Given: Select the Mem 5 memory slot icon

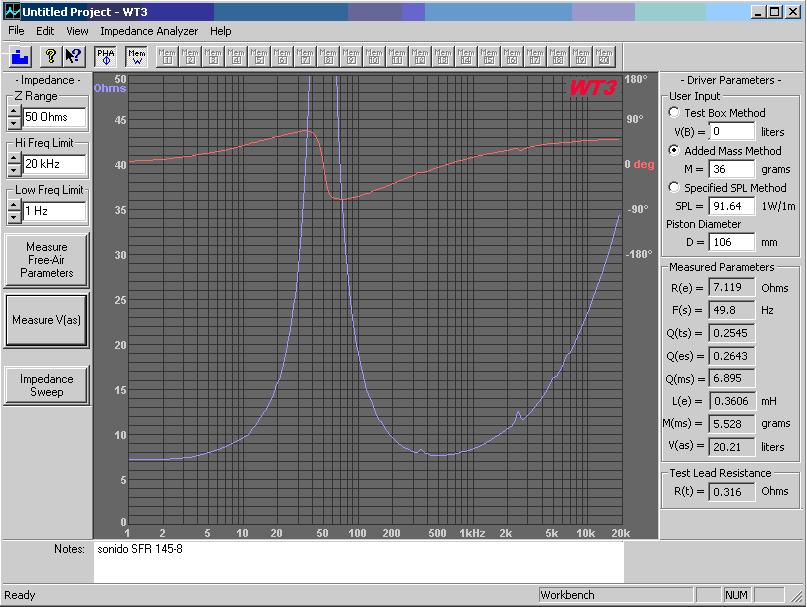Looking at the screenshot, I should [259, 56].
